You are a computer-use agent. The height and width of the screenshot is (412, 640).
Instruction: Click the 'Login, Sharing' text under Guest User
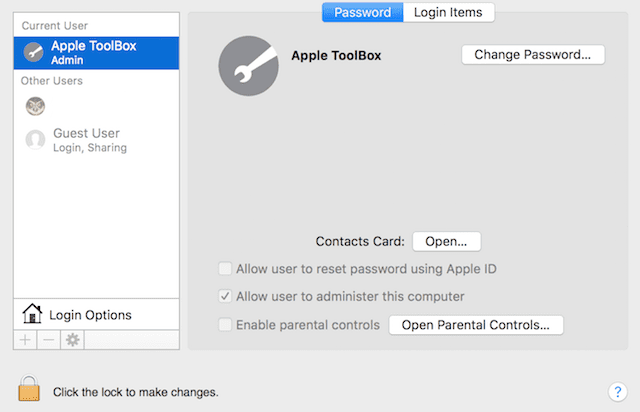pos(90,147)
